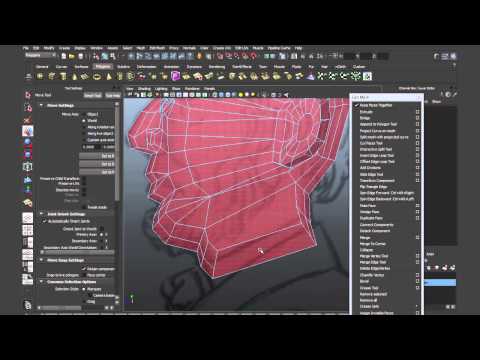Open the Bevel option box

pyautogui.click(x=417, y=281)
